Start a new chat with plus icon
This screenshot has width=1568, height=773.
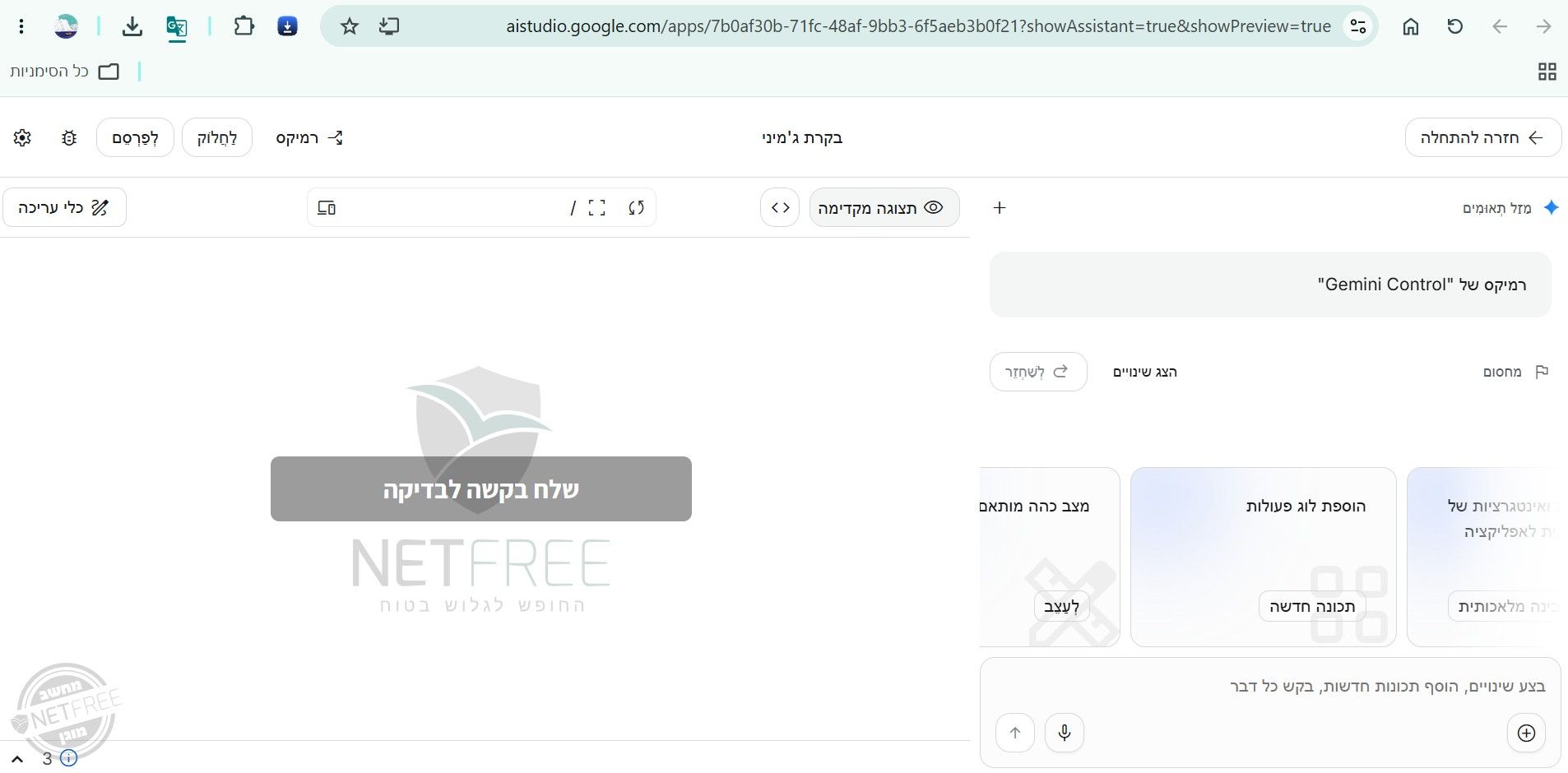[1000, 207]
